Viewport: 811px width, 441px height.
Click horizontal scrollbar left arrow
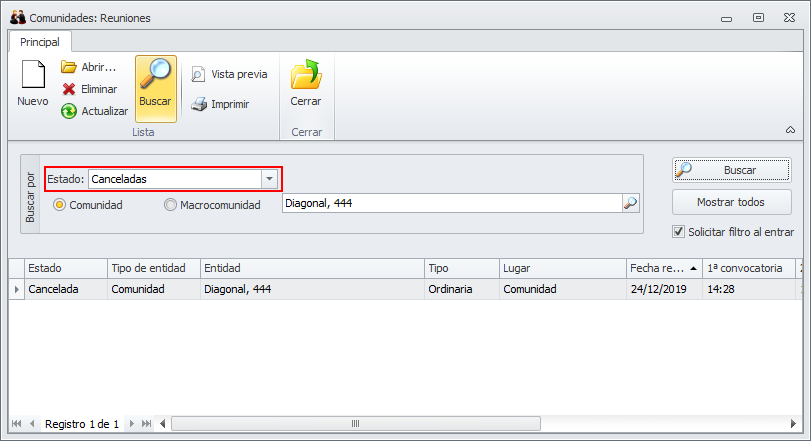click(x=162, y=424)
